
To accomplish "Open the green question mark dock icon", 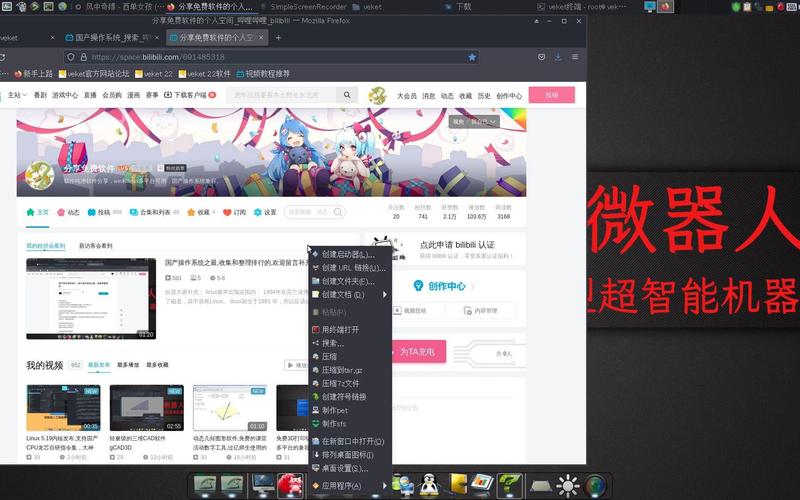I will (509, 485).
